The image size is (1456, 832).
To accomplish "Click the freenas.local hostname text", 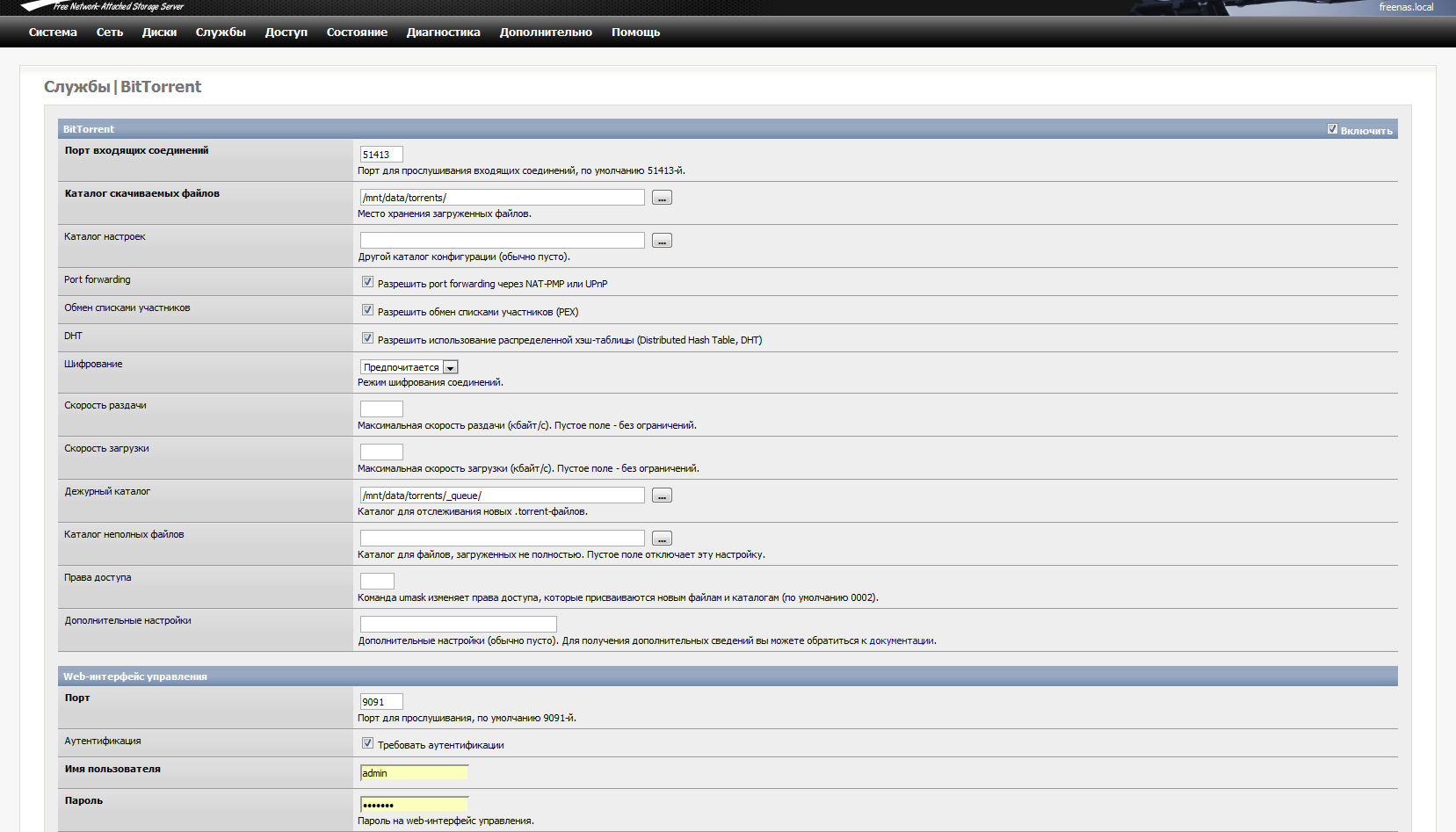I will [x=1406, y=7].
